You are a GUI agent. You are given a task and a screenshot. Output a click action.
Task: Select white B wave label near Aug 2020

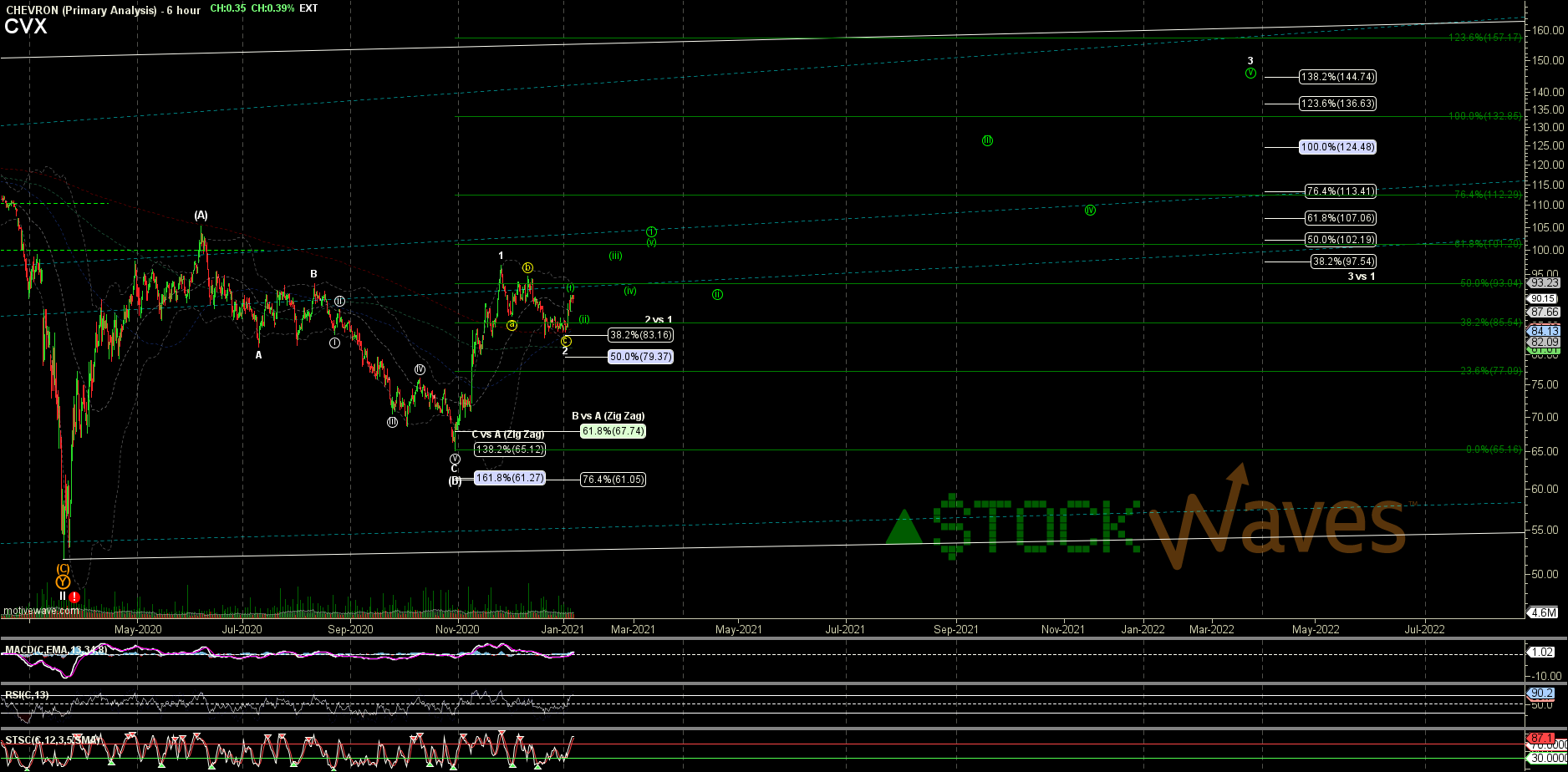point(313,274)
